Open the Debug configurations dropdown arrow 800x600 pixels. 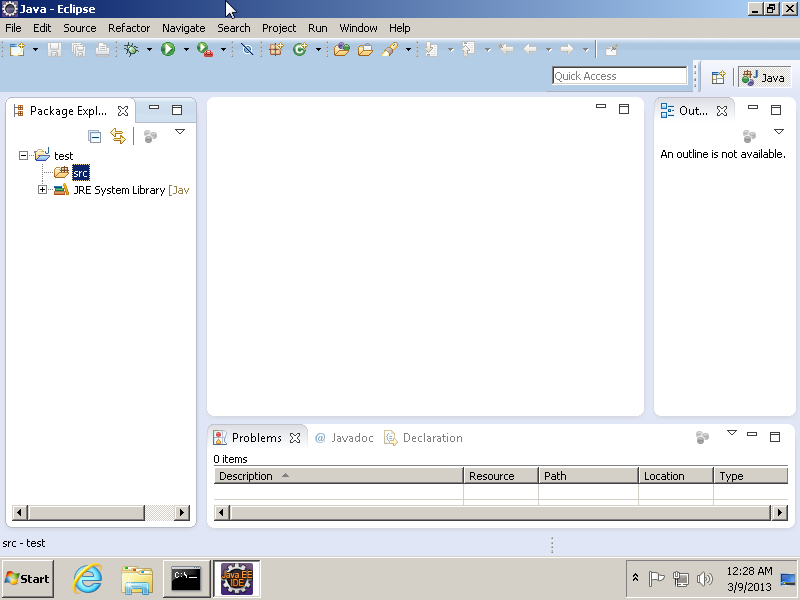pos(149,49)
